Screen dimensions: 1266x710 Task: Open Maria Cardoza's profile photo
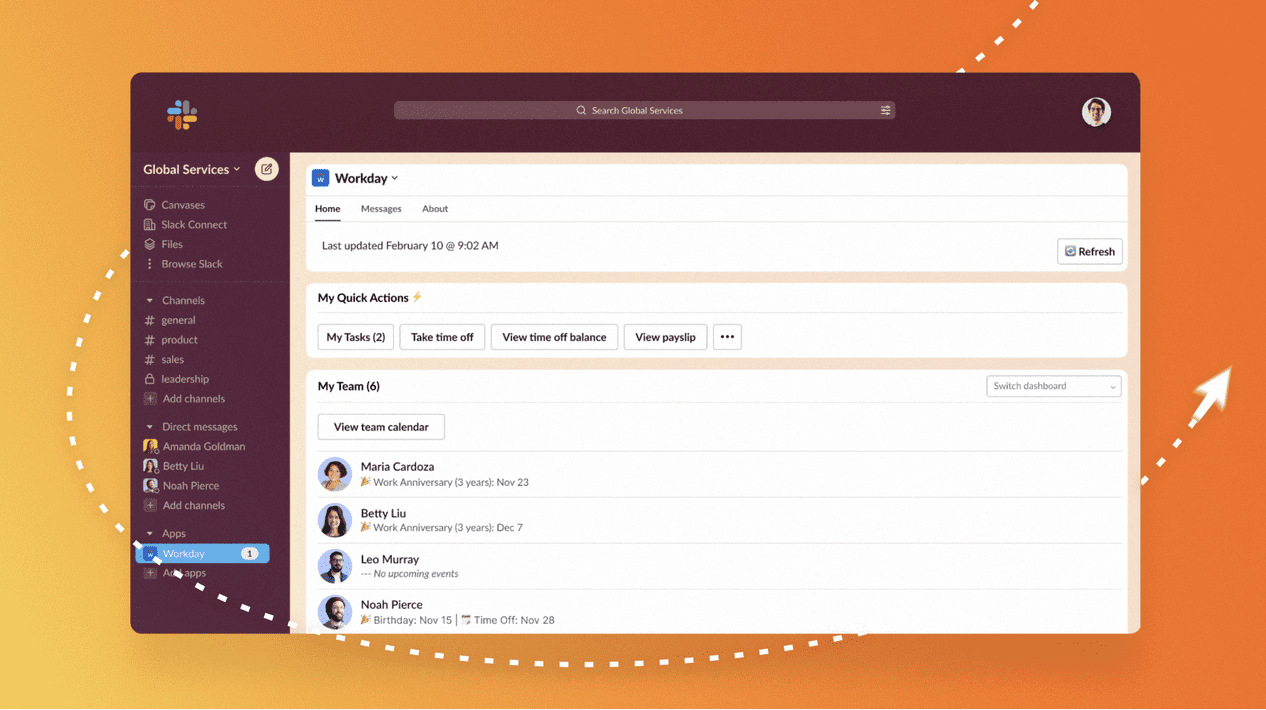coord(335,474)
